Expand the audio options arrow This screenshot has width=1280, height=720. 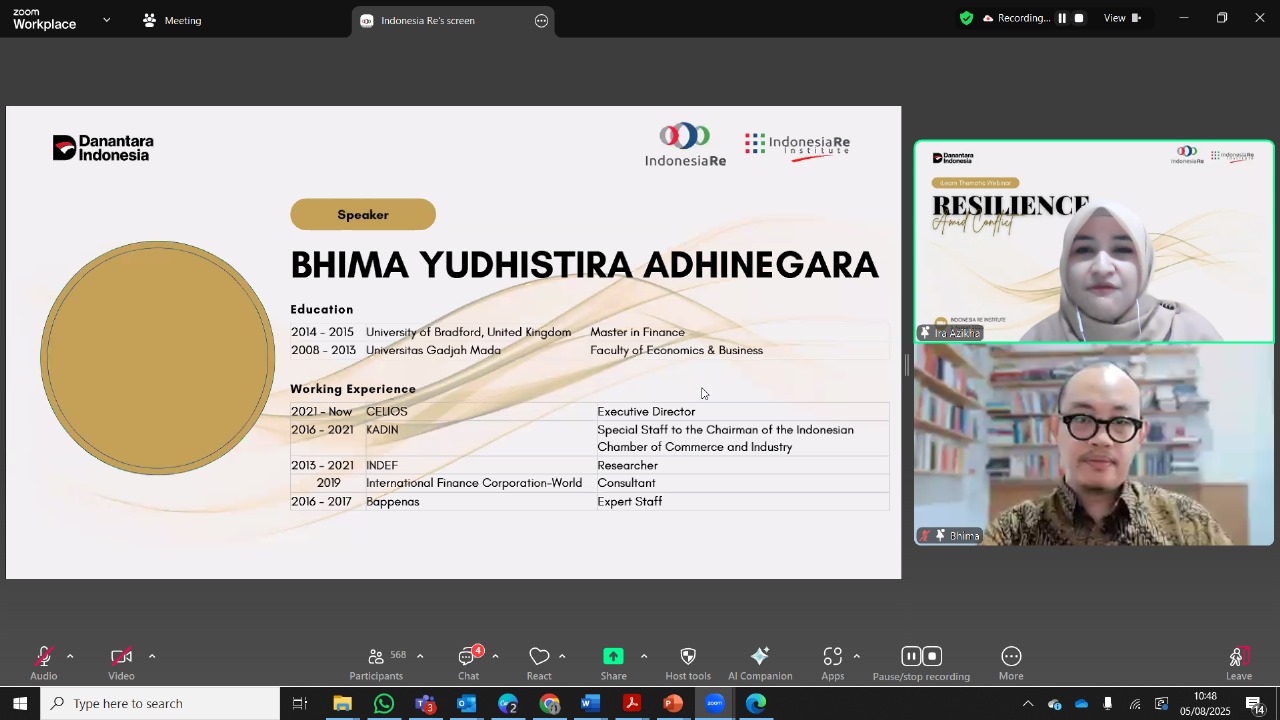tap(70, 657)
